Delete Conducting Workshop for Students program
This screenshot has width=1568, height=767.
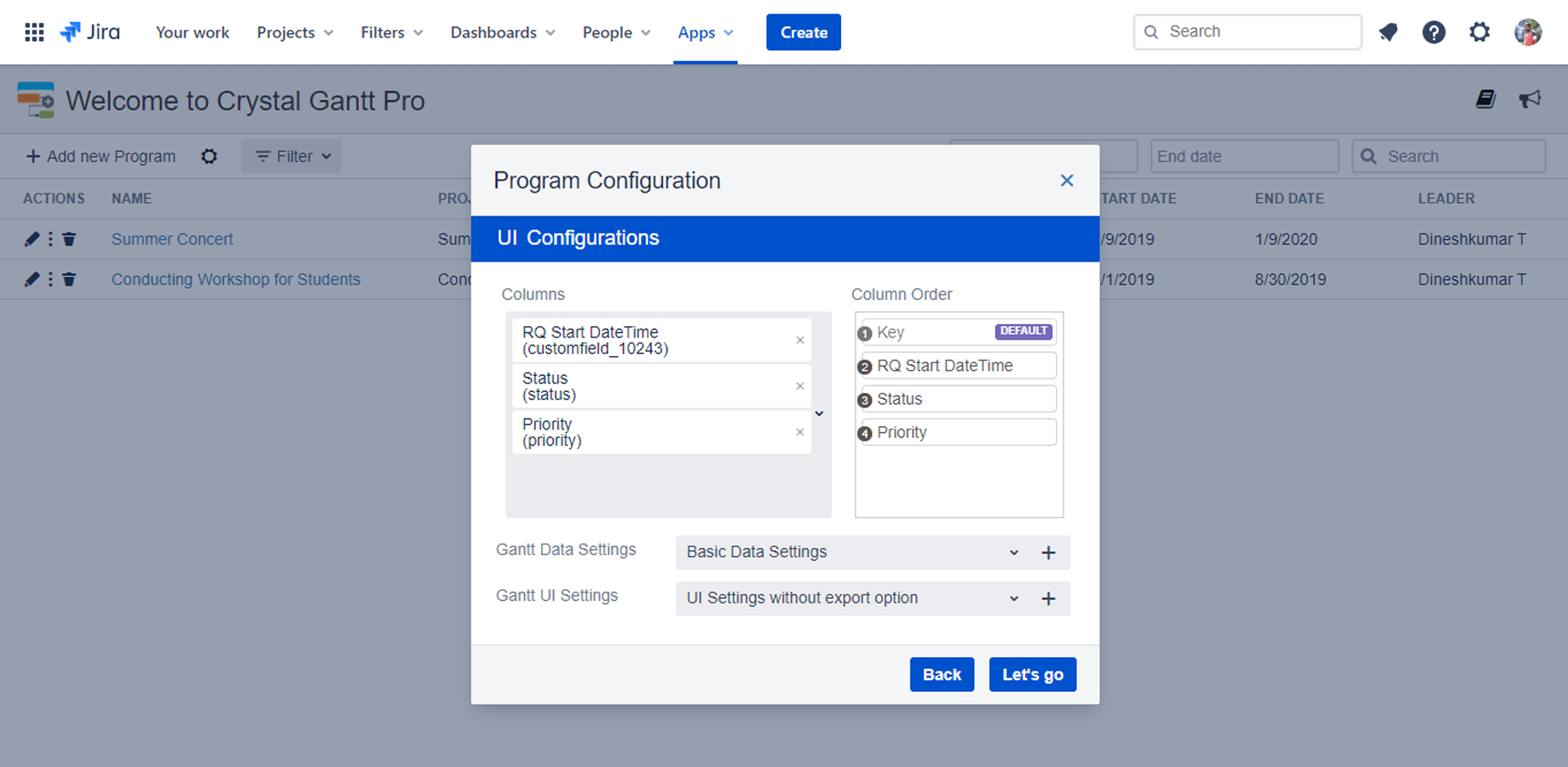tap(69, 280)
